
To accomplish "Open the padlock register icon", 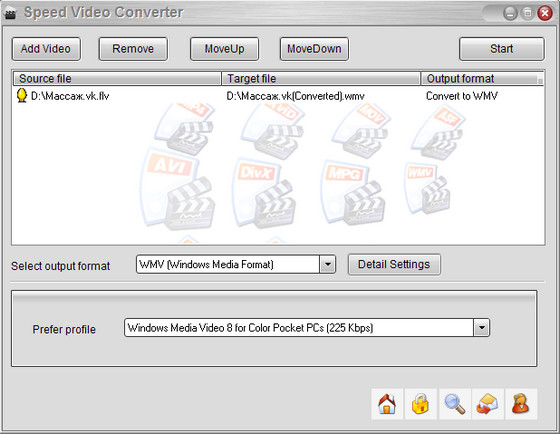I will tap(420, 404).
